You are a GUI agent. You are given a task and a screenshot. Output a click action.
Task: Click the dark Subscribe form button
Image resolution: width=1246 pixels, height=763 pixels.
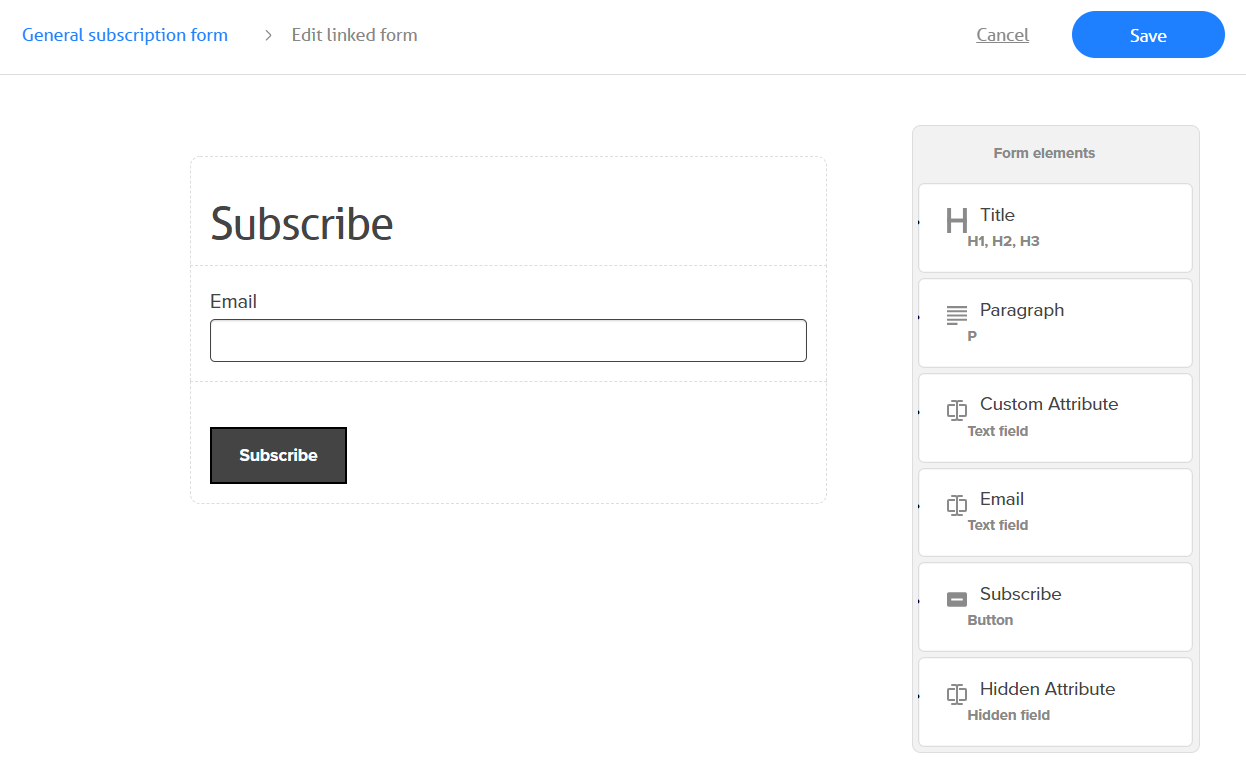[278, 455]
